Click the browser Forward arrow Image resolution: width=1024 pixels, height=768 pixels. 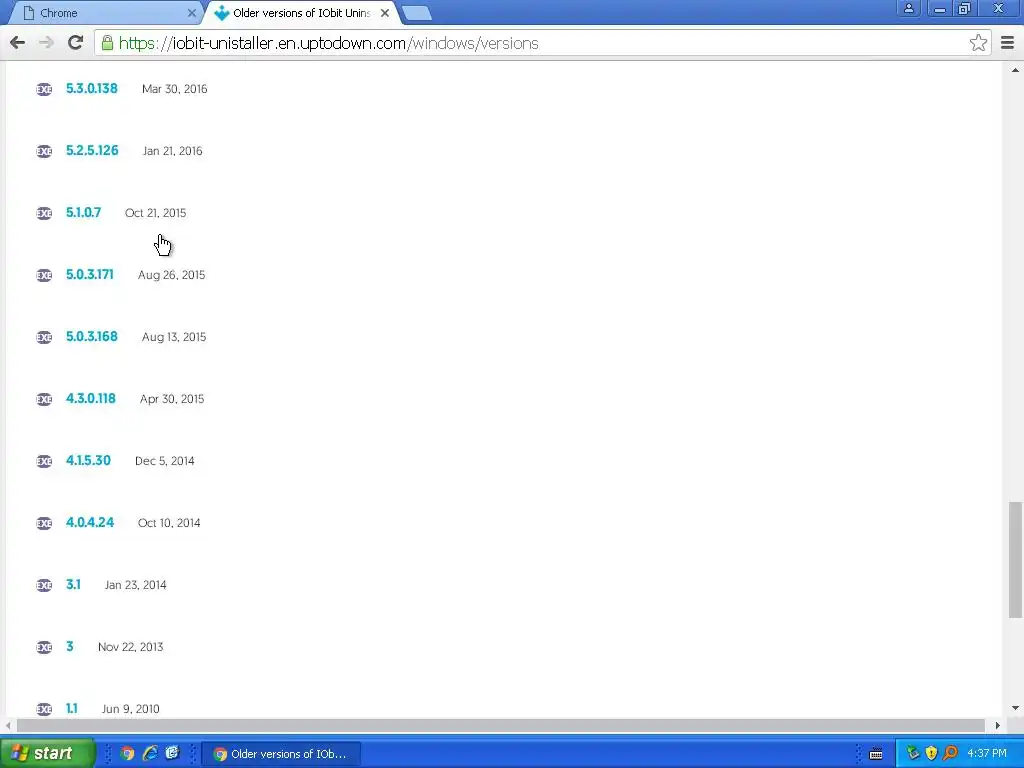click(46, 43)
